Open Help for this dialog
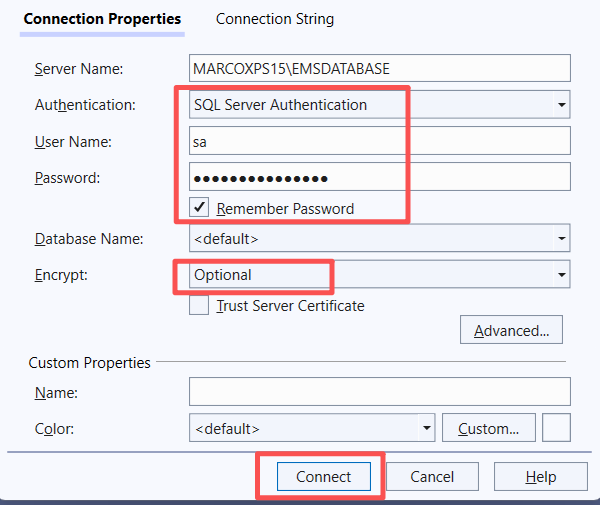600x505 pixels. (x=540, y=477)
